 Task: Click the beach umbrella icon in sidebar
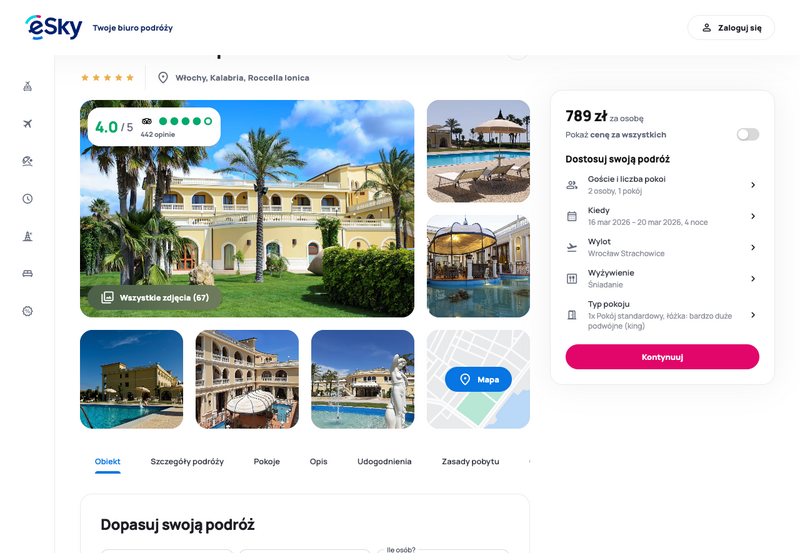(x=28, y=161)
